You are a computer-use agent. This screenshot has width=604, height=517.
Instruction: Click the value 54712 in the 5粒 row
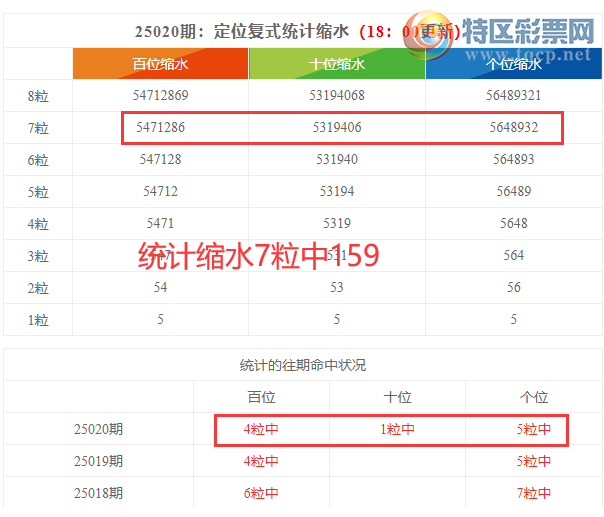160,191
